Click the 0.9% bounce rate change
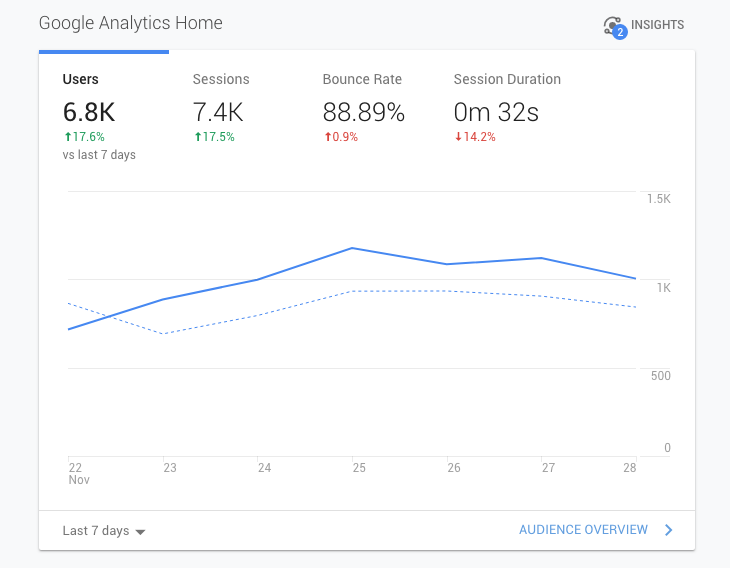 341,137
